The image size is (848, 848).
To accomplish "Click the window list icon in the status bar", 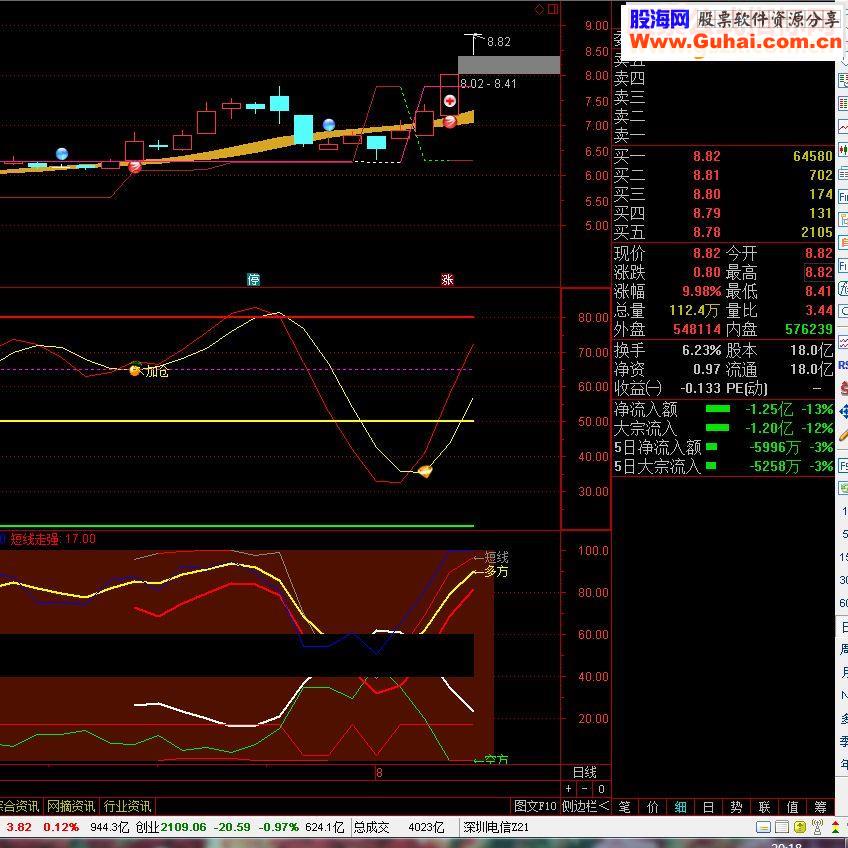I will pyautogui.click(x=781, y=827).
